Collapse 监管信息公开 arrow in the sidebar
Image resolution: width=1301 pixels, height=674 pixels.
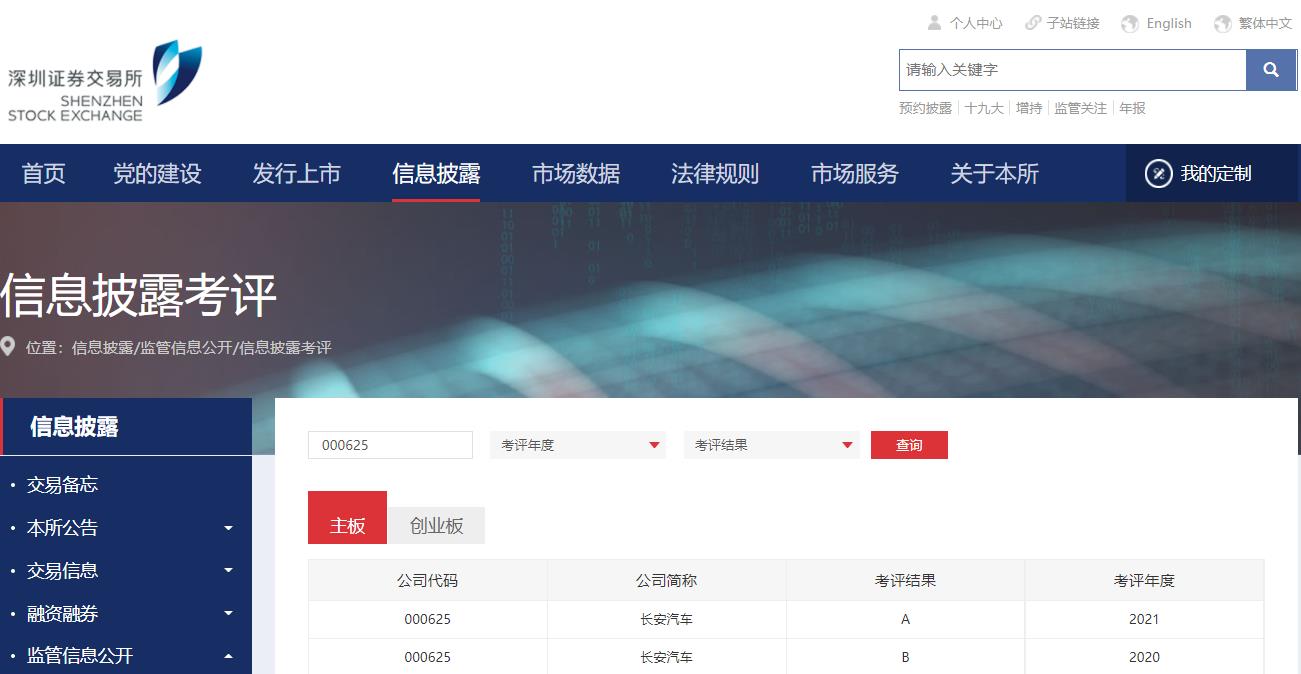[x=228, y=656]
